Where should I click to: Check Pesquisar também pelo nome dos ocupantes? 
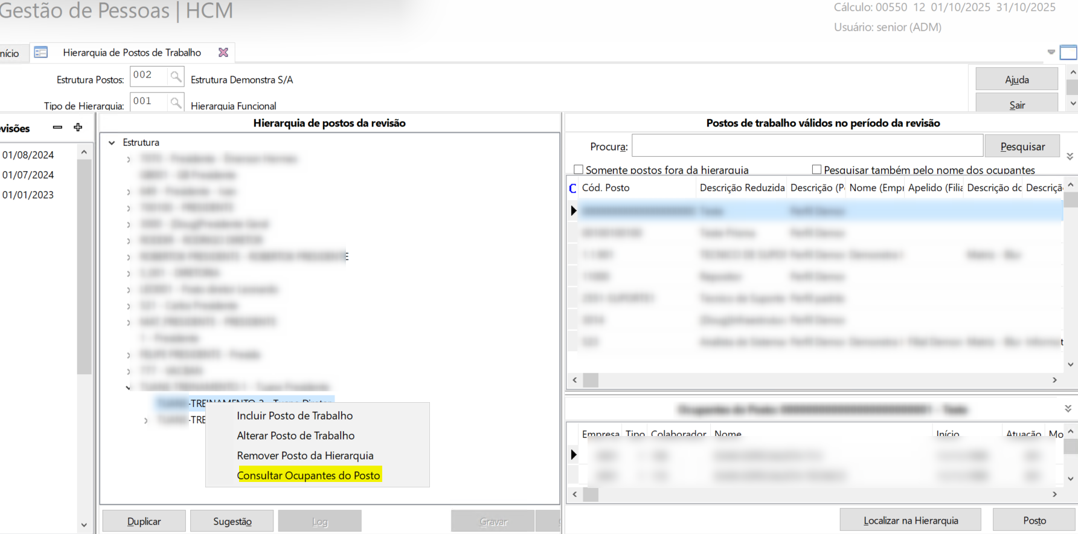tap(816, 170)
